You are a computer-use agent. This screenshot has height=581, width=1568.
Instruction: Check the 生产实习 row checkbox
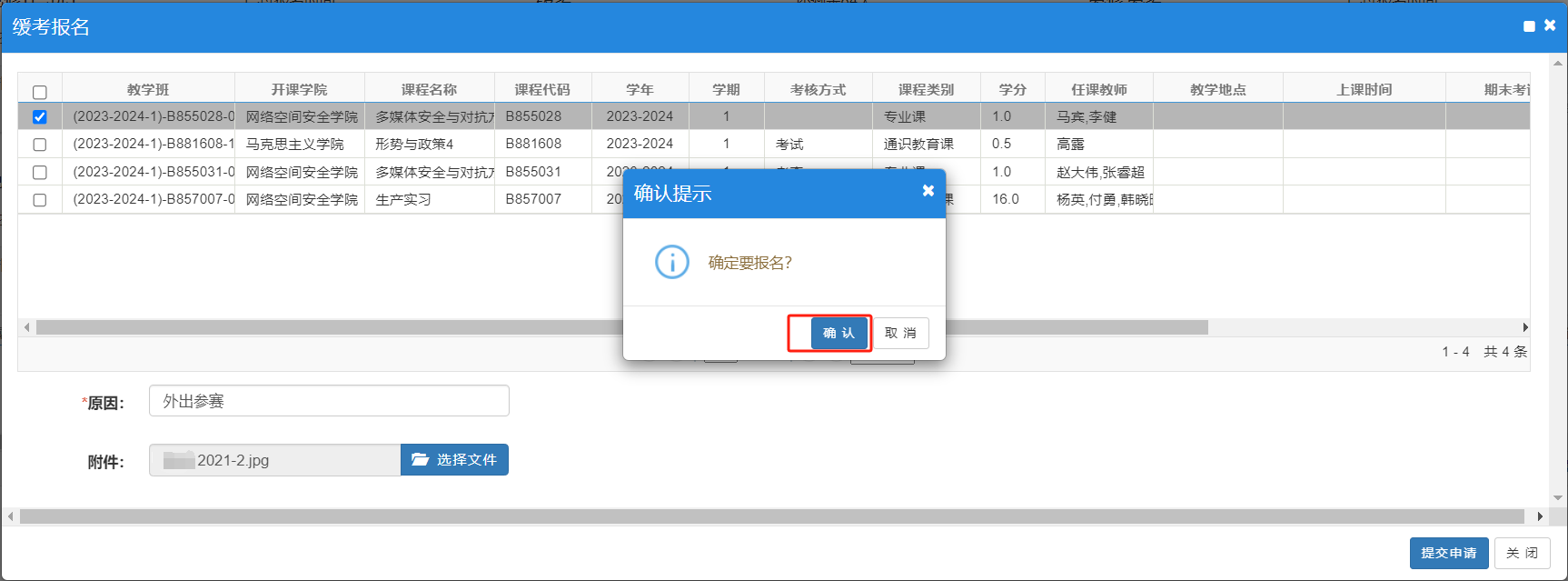point(40,200)
